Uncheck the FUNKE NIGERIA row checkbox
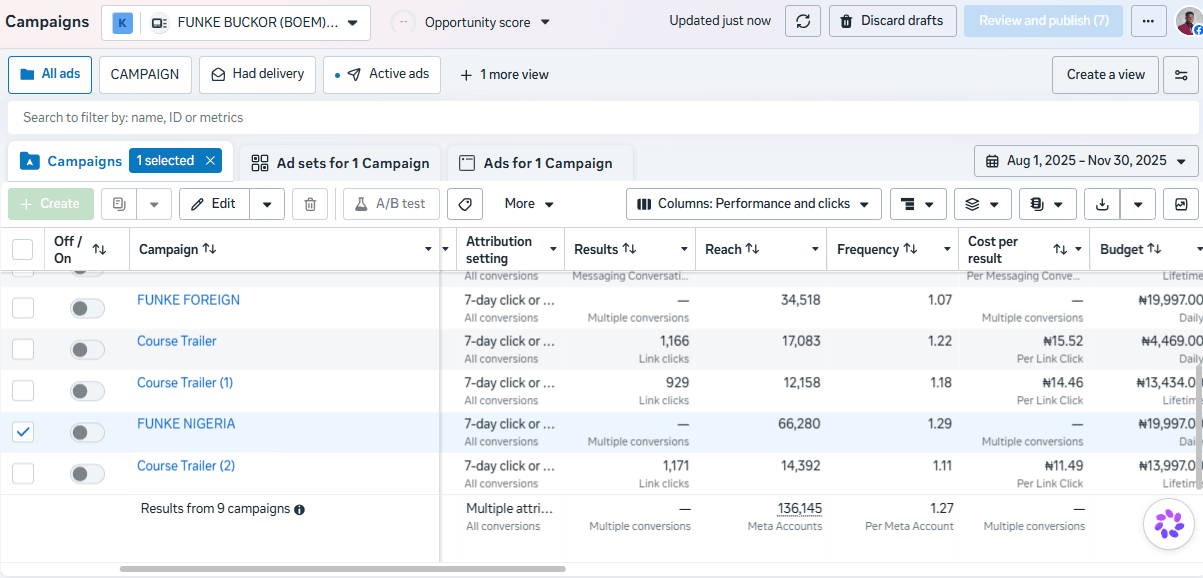This screenshot has width=1203, height=578. [23, 432]
